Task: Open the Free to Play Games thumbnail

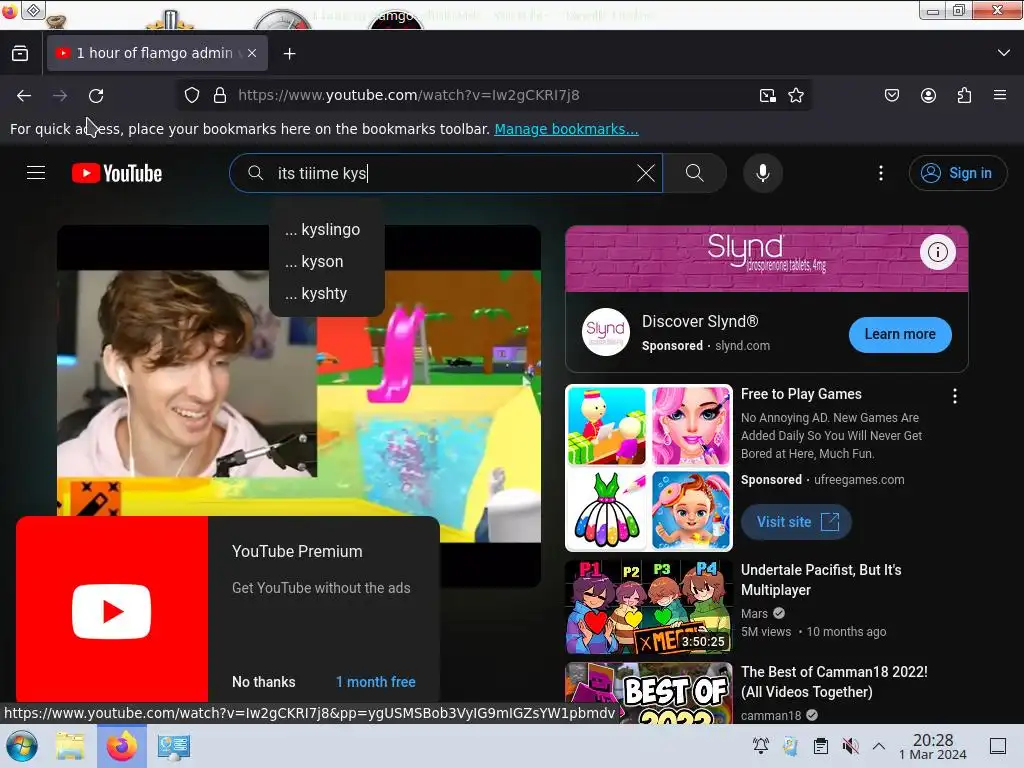Action: pos(648,468)
